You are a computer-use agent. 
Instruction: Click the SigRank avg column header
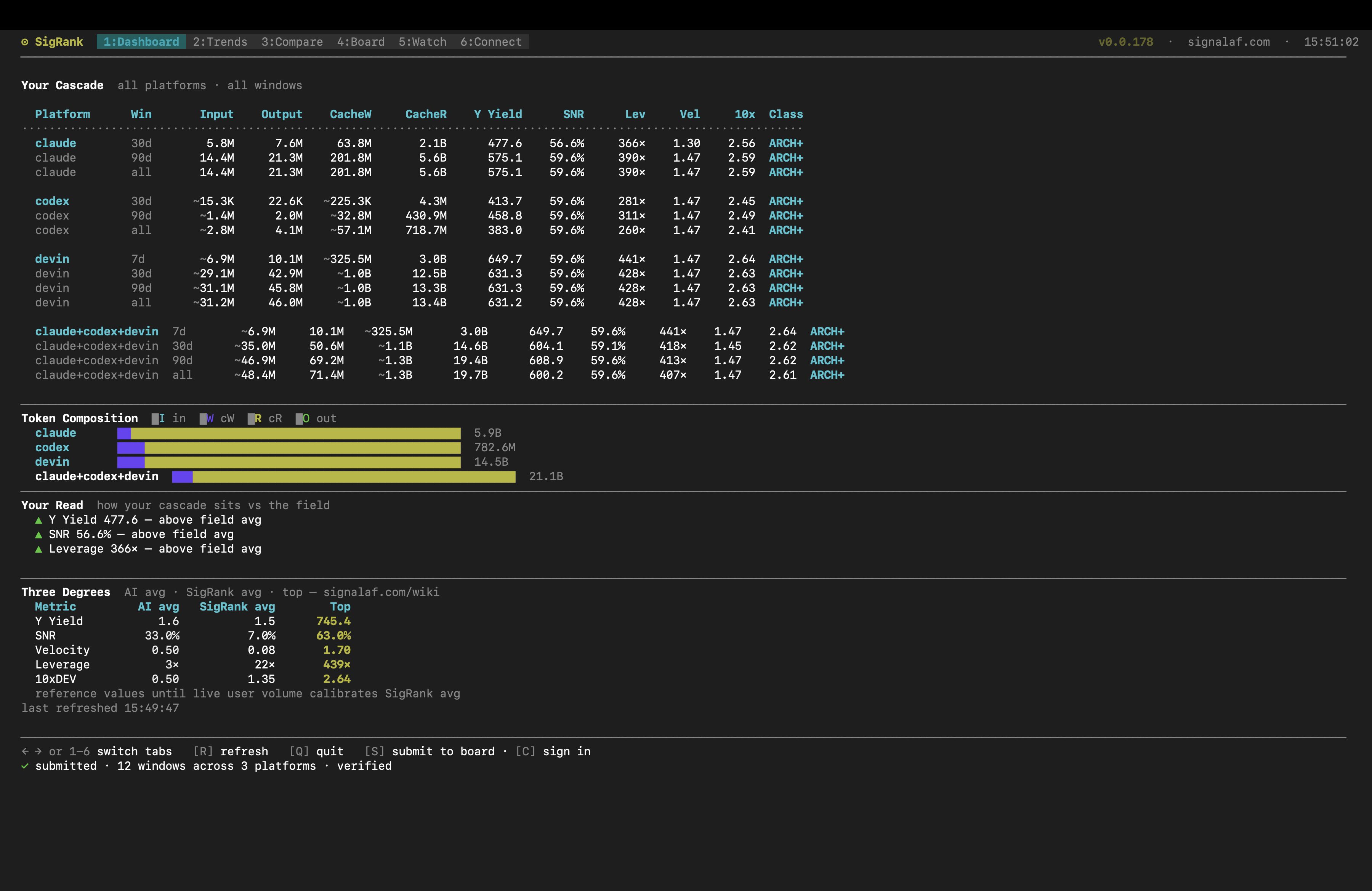point(237,607)
